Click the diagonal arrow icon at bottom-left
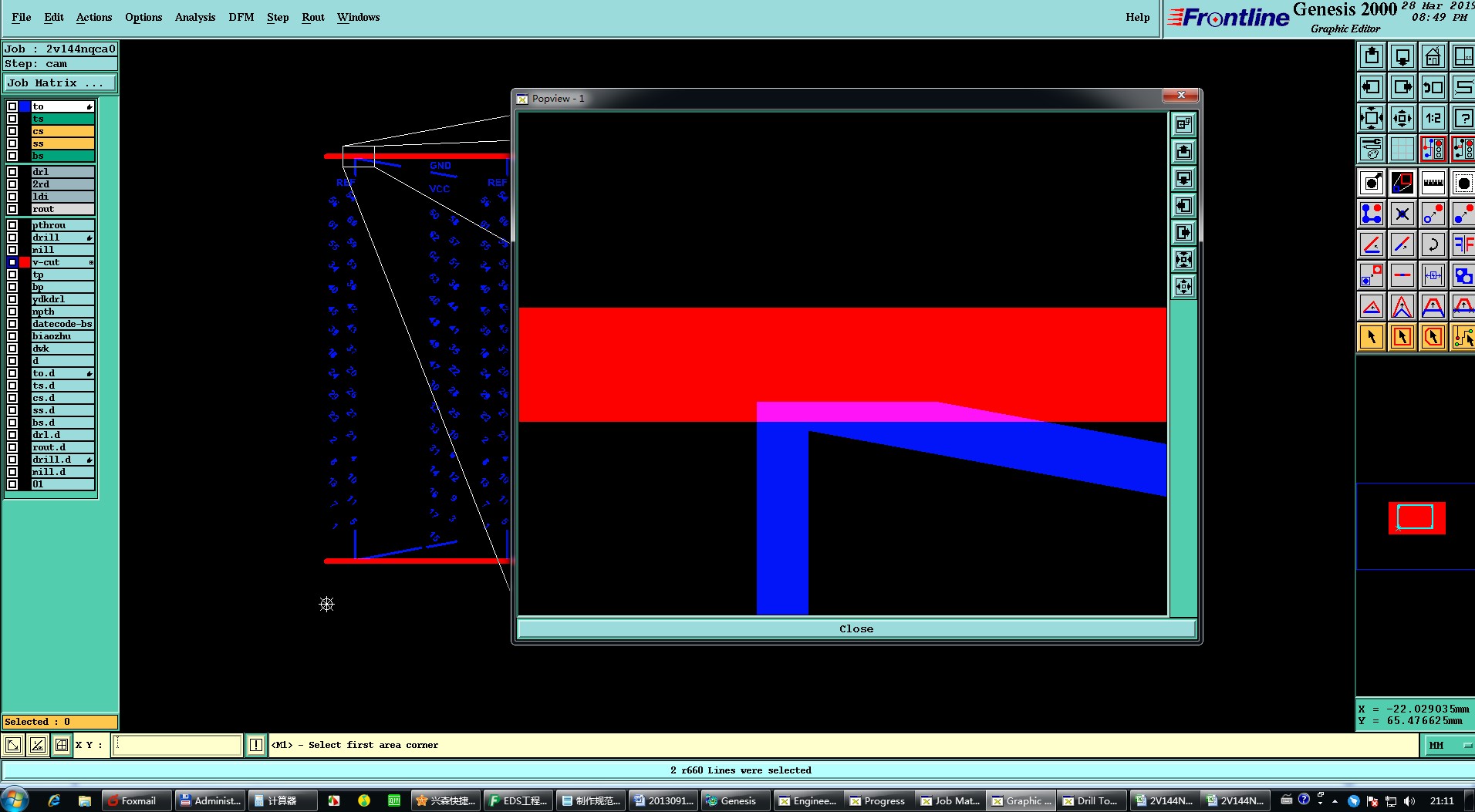 [x=13, y=745]
